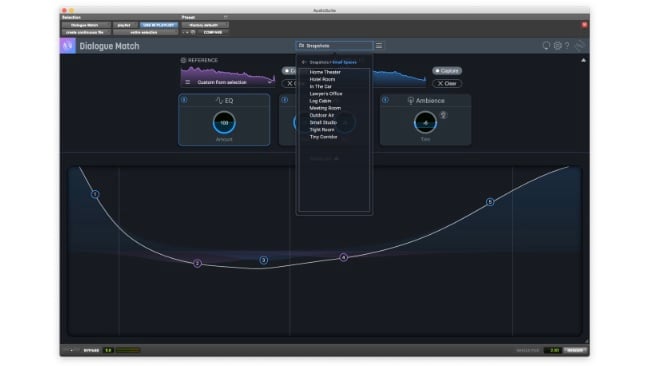This screenshot has width=650, height=366.
Task: Open the Snapshots folder dropdown
Action: [334, 46]
